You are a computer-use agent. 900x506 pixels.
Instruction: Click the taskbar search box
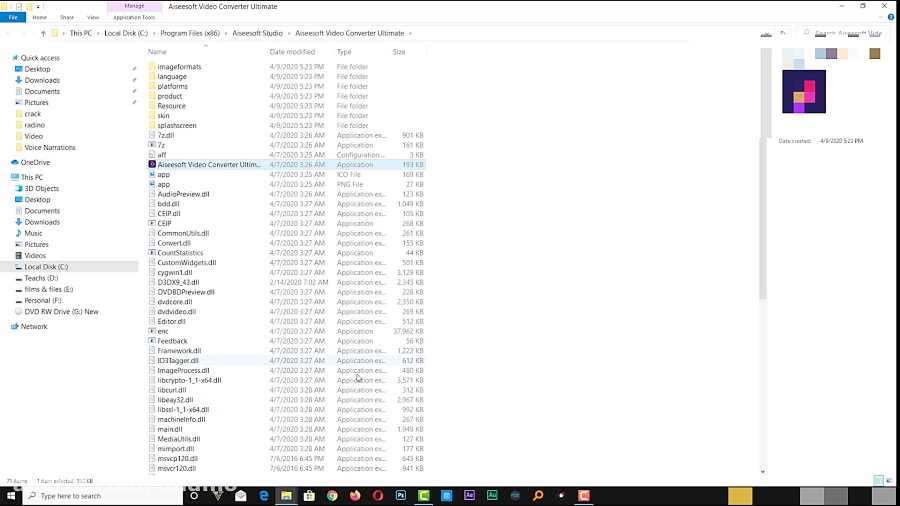coord(103,496)
